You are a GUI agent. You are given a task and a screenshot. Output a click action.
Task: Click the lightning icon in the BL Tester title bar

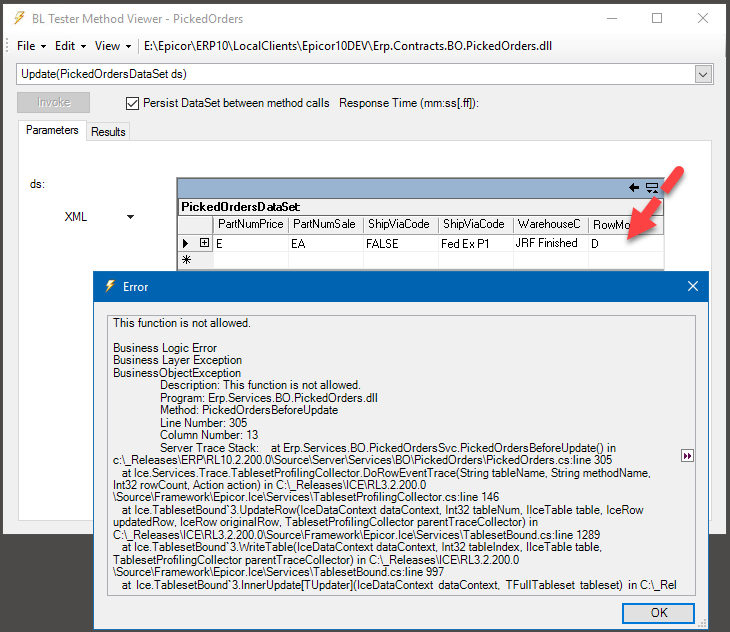pos(20,18)
